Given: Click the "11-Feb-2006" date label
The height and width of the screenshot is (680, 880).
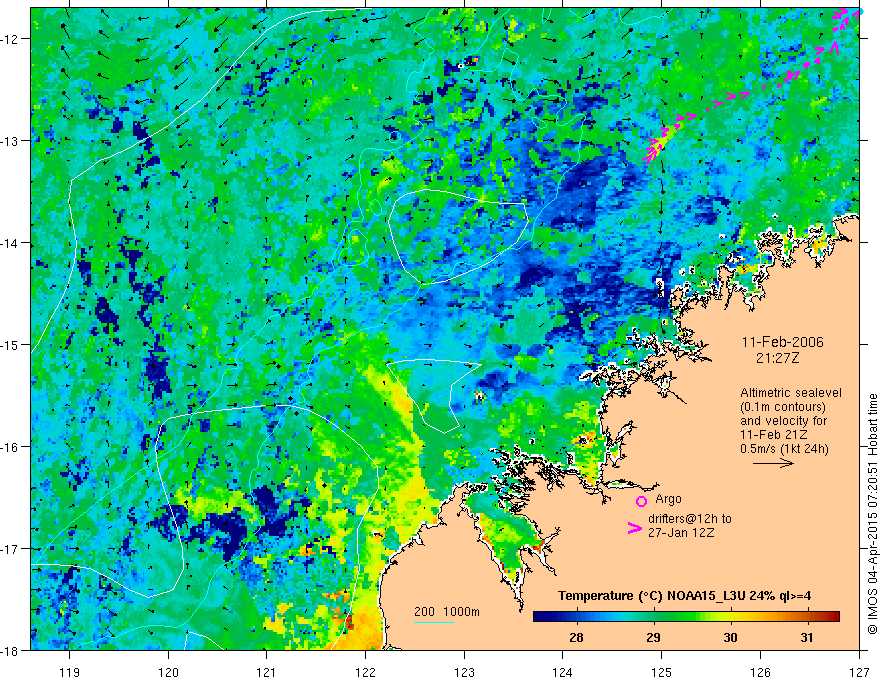Looking at the screenshot, I should [783, 342].
